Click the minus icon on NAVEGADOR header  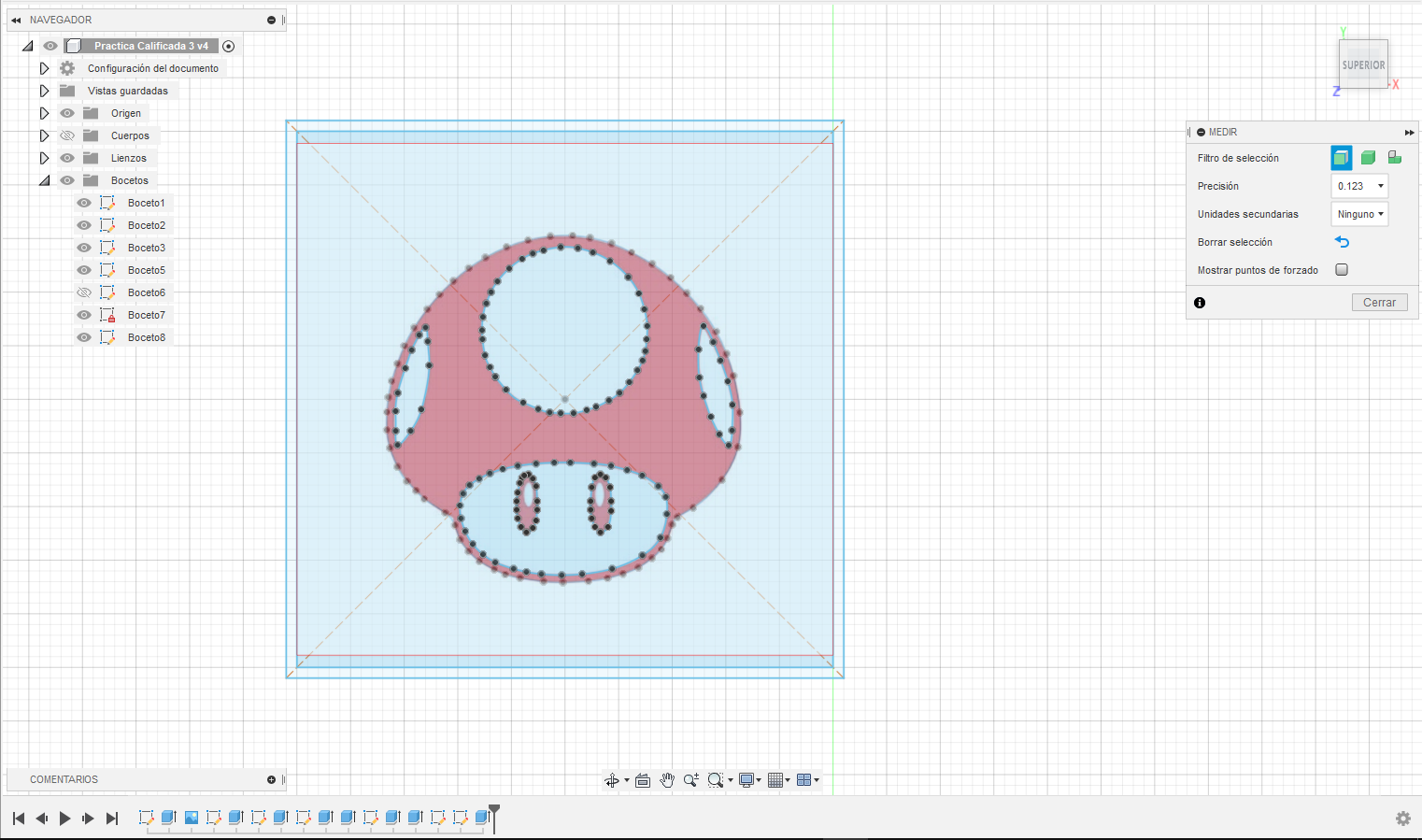pyautogui.click(x=272, y=20)
